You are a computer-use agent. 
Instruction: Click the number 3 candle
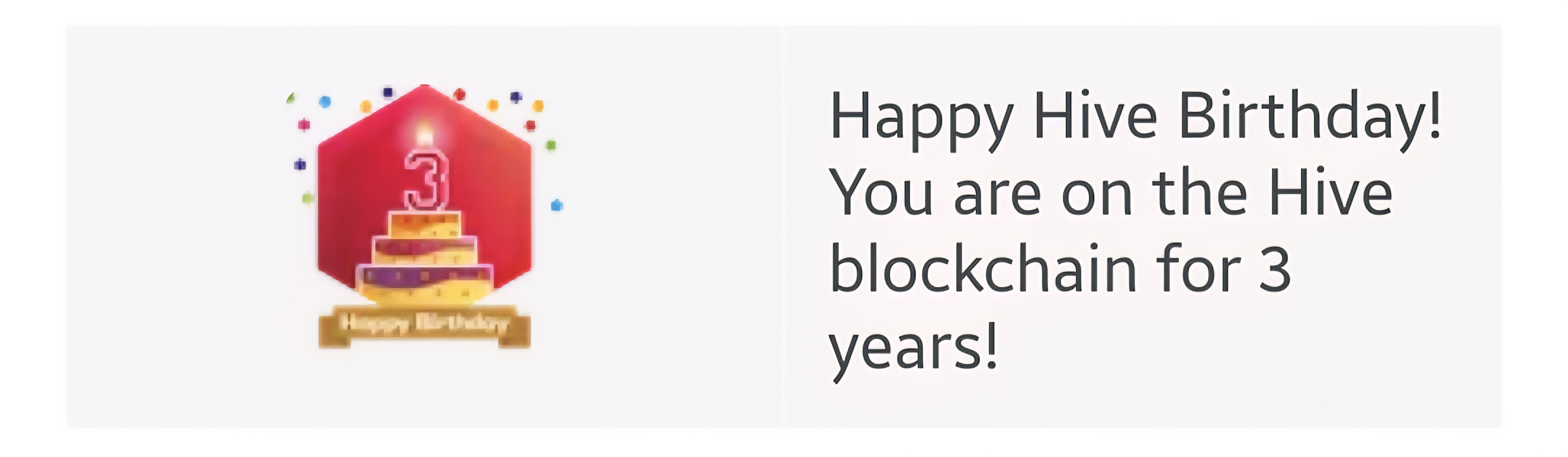pos(426,181)
